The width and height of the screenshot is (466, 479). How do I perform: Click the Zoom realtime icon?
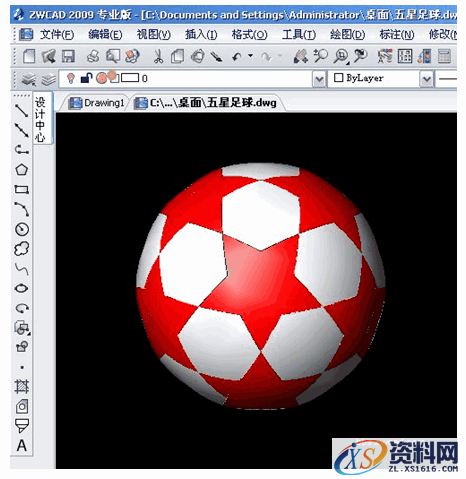[x=321, y=56]
